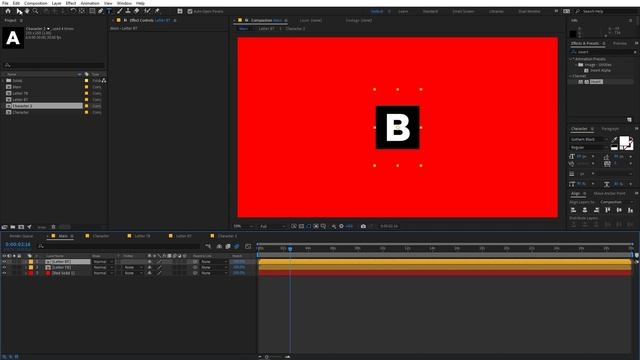Select the Pen tool
640x360 pixels.
tap(100, 11)
